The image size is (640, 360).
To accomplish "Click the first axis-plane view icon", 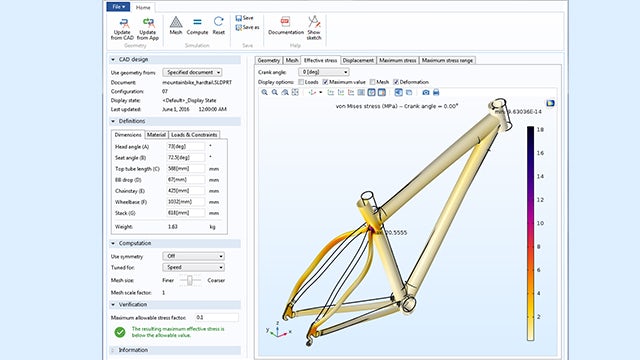I will click(331, 93).
